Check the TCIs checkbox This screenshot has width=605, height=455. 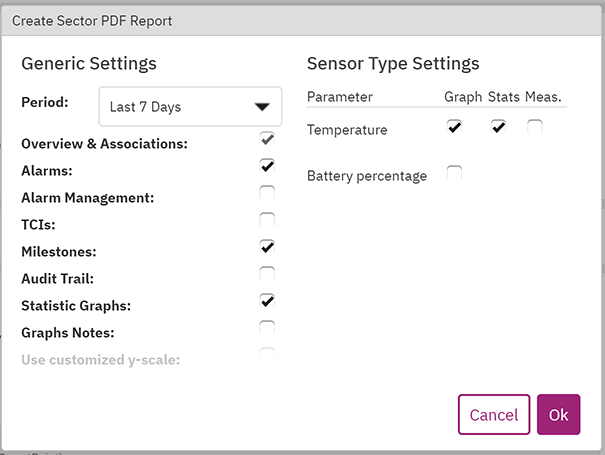pos(267,220)
